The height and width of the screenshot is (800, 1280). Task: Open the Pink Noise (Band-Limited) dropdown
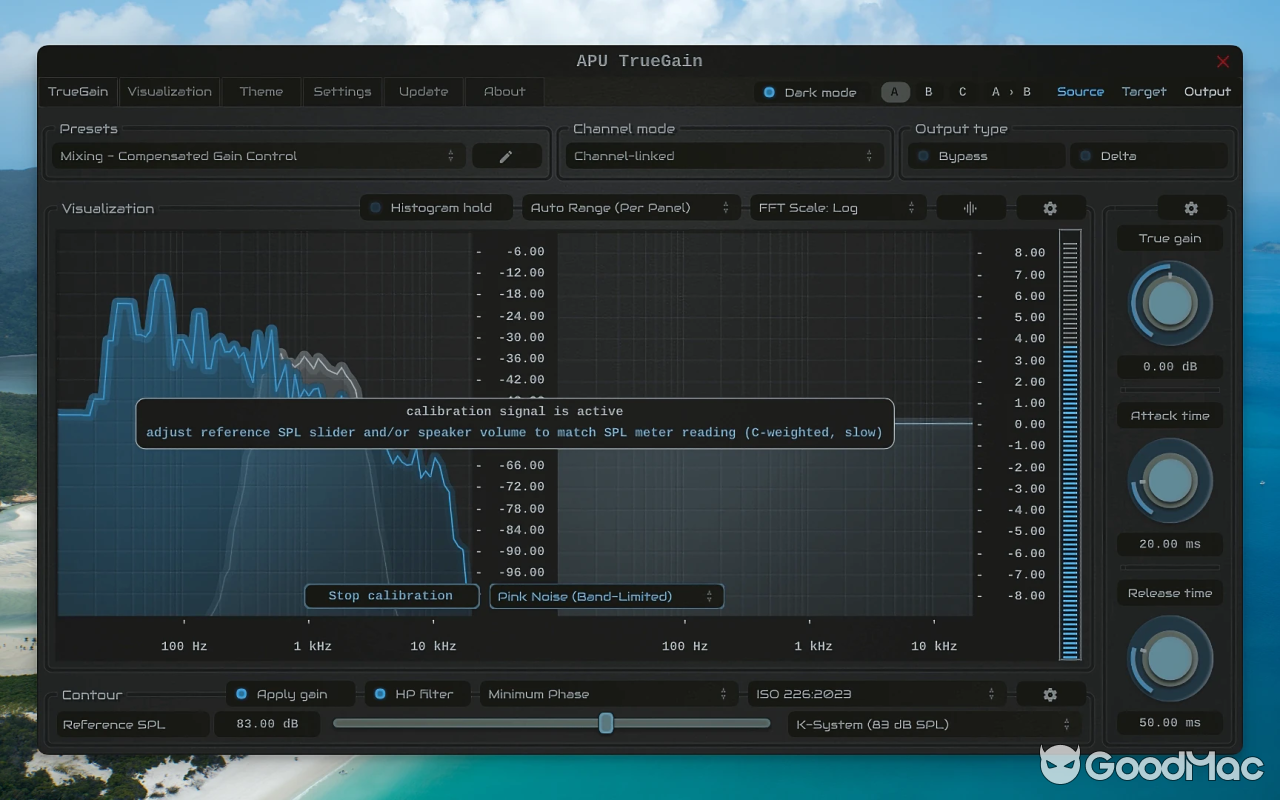(x=605, y=596)
